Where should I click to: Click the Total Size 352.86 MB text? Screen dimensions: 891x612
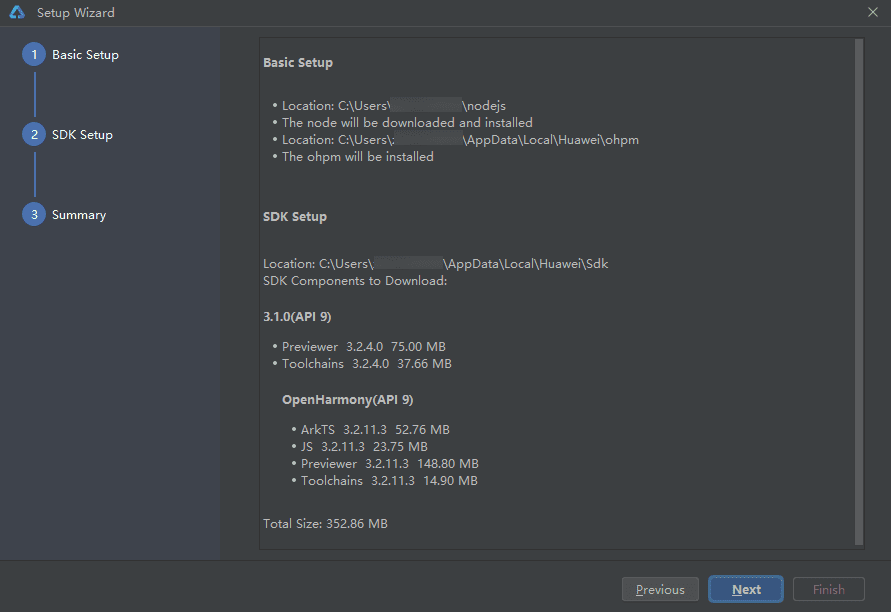[x=325, y=524]
